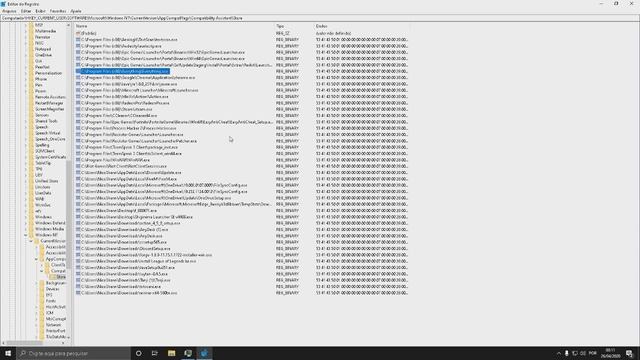640x360 pixels.
Task: Open the Exibir menu
Action: click(x=40, y=11)
